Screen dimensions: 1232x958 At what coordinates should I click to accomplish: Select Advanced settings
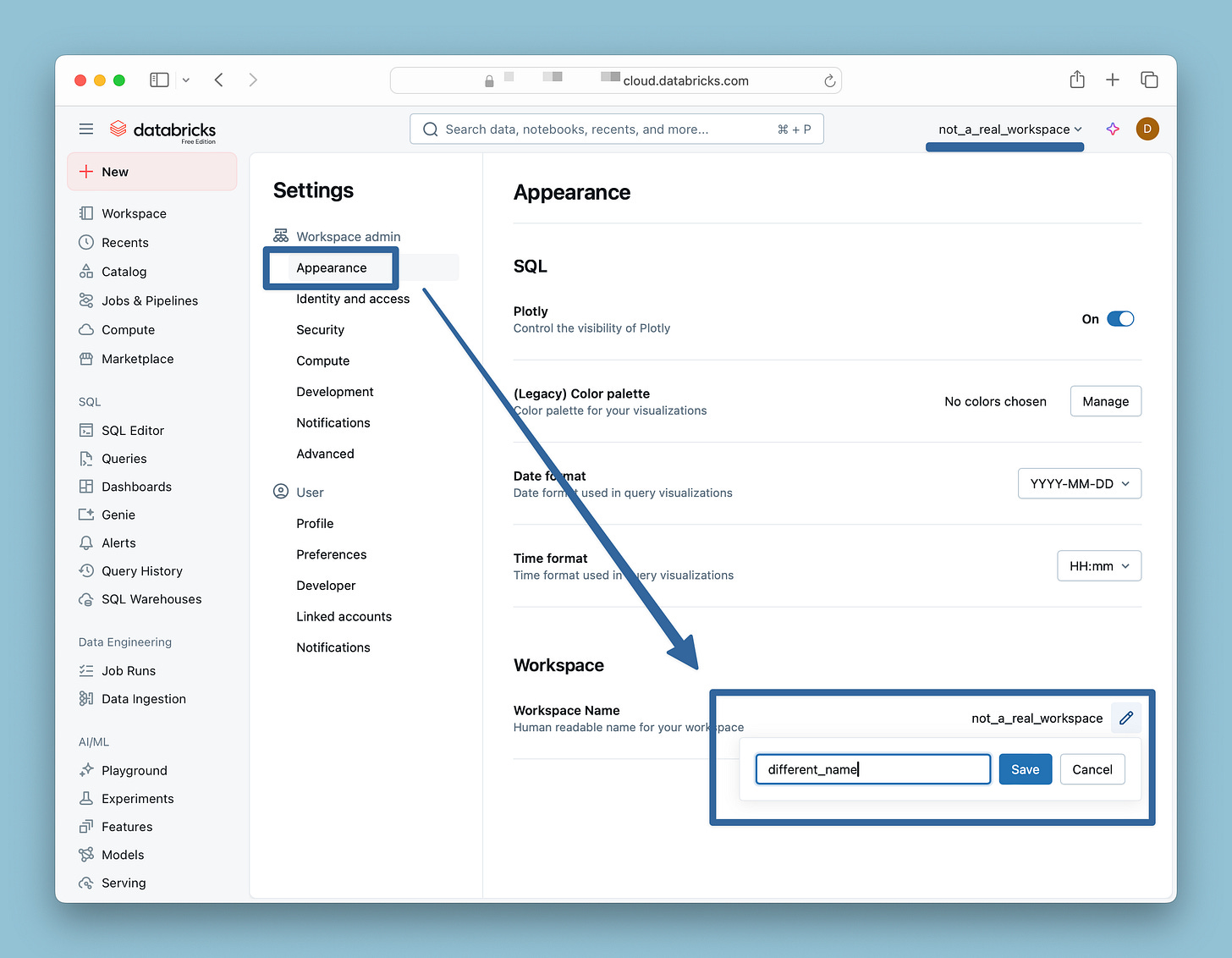[x=325, y=454]
